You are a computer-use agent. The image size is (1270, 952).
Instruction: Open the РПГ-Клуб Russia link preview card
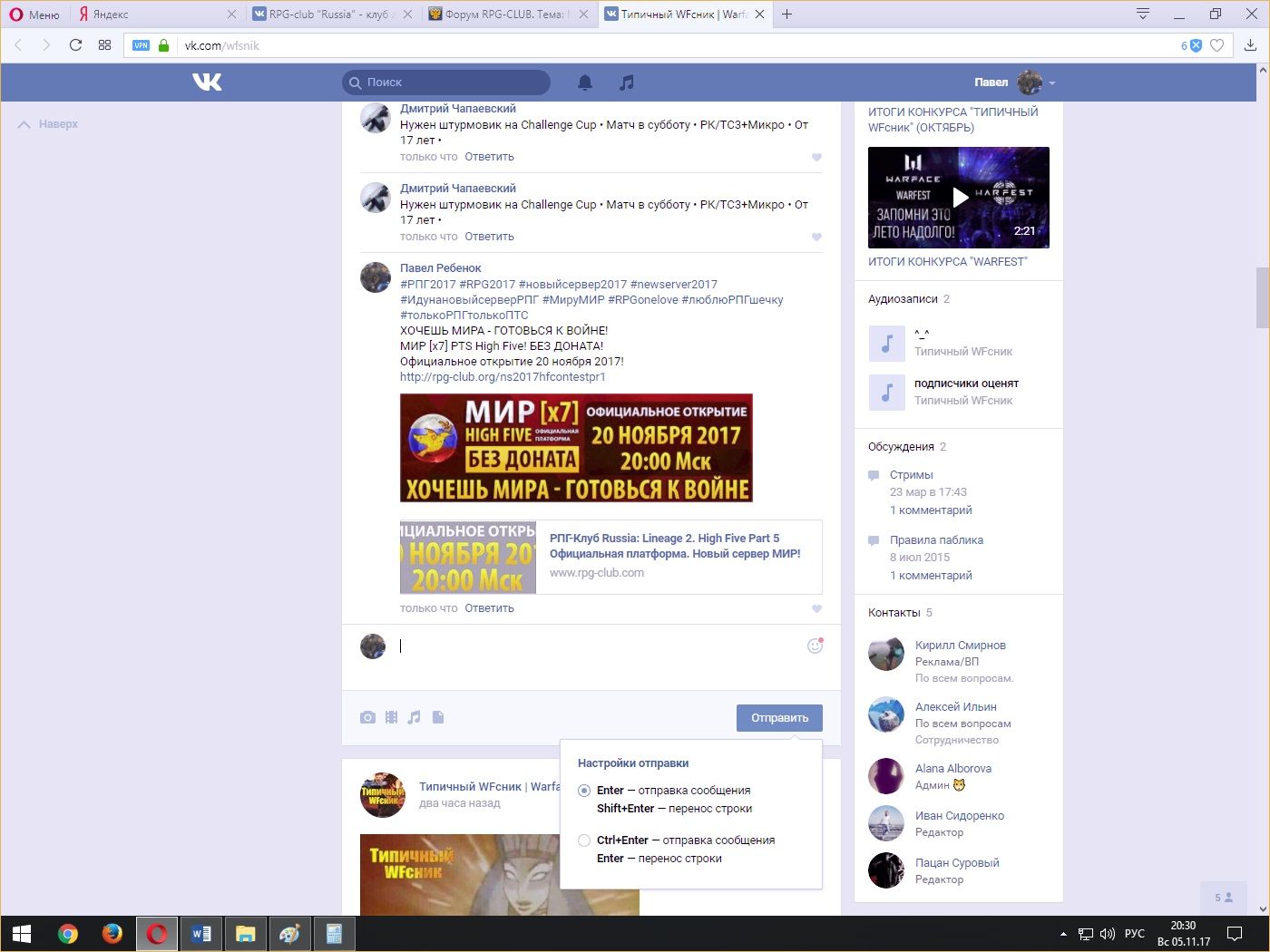611,557
